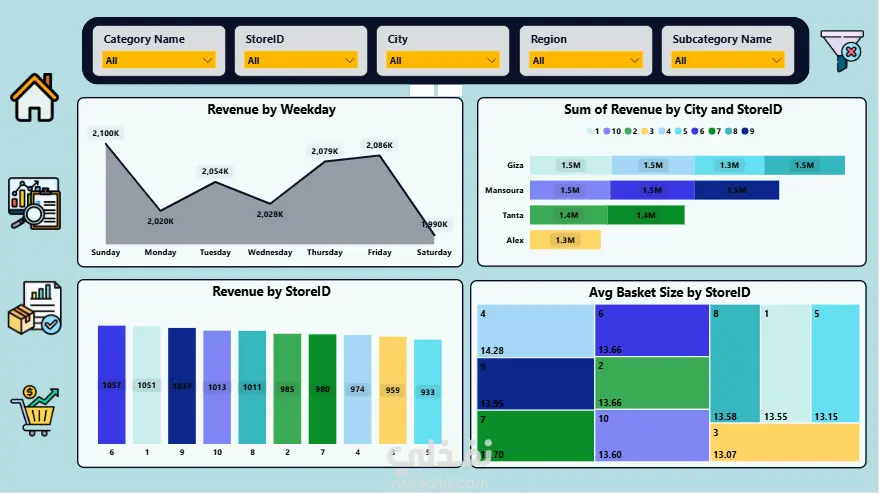879x493 pixels.
Task: Select treemap tile for store 1 (13.55)
Action: pos(785,363)
